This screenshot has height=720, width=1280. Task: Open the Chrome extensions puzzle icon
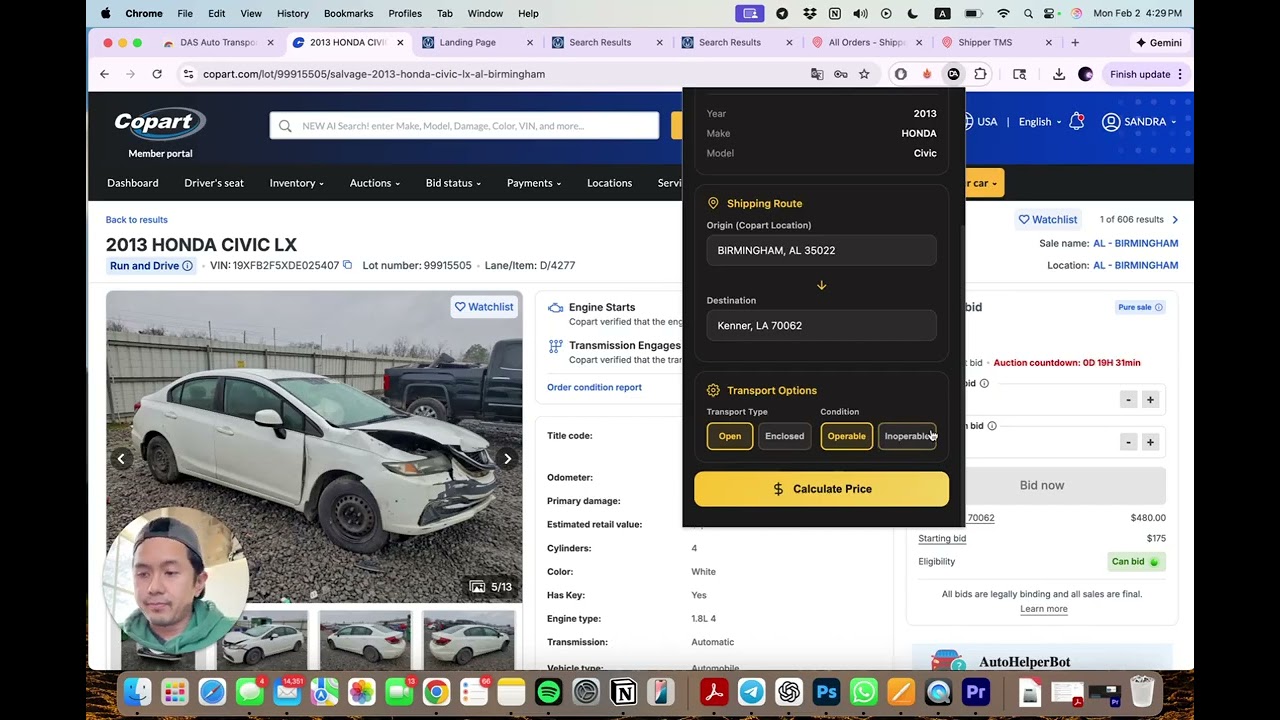(x=980, y=74)
